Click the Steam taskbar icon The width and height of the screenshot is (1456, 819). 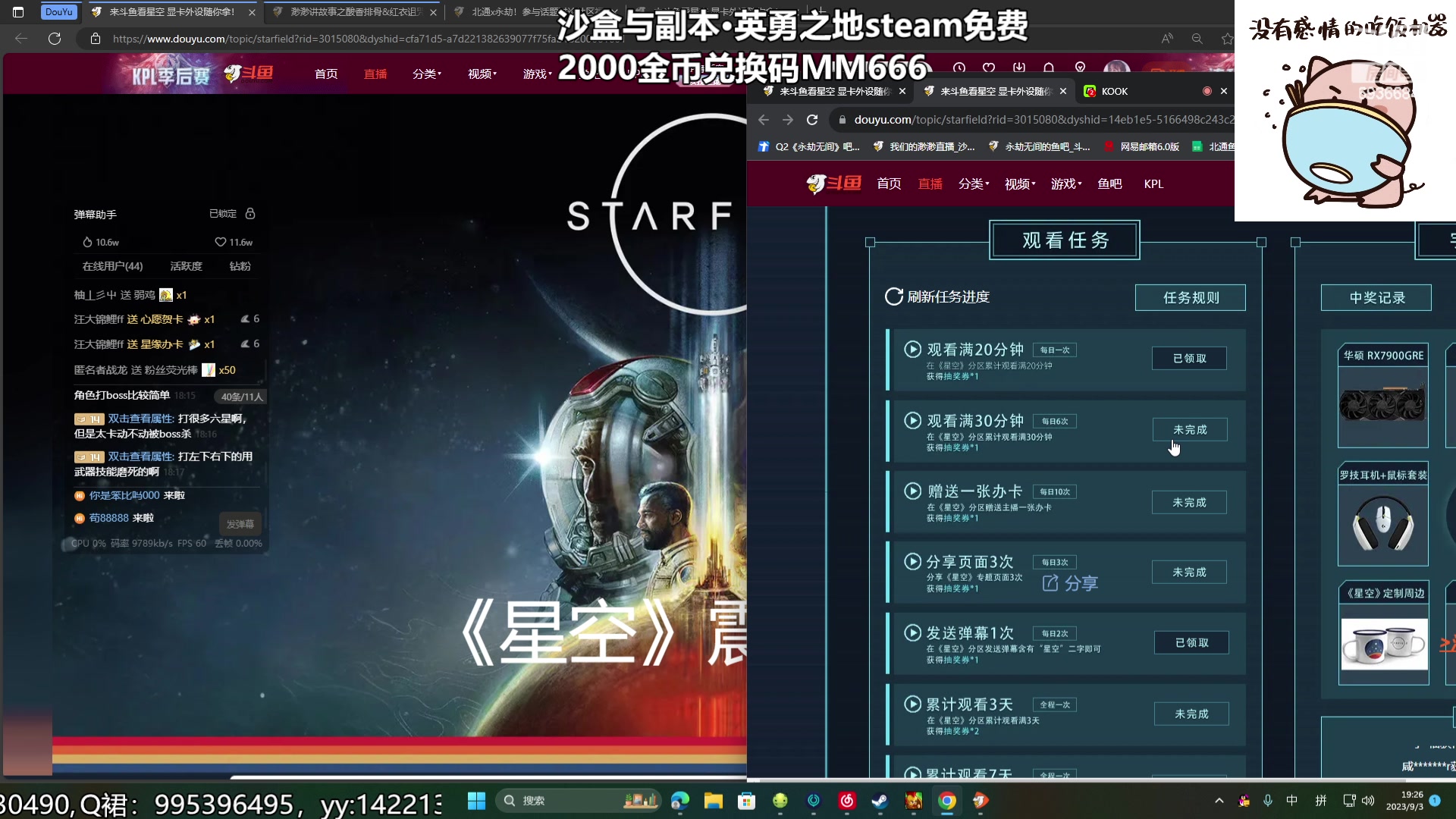click(880, 800)
